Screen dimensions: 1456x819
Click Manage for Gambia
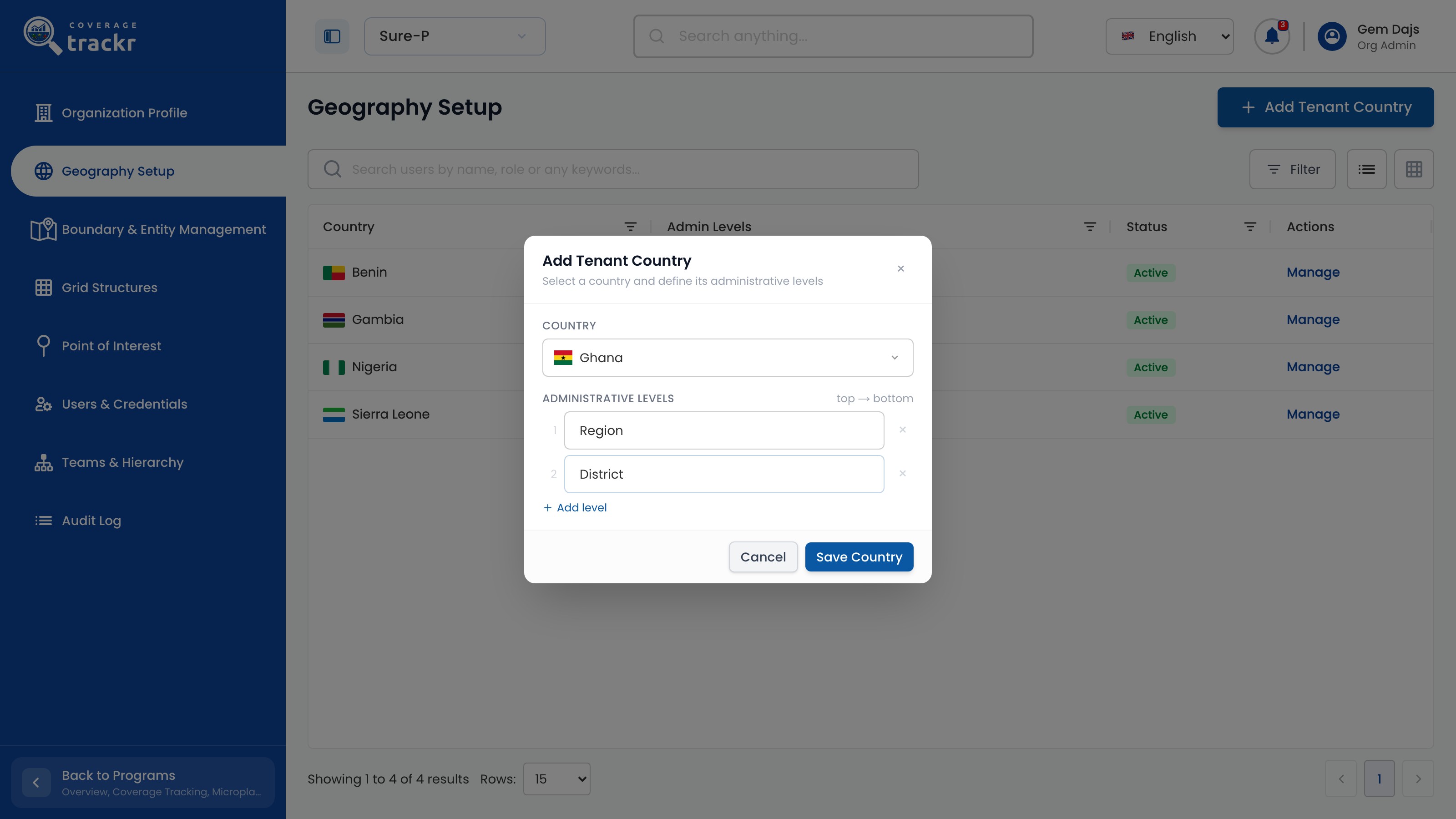pyautogui.click(x=1312, y=320)
